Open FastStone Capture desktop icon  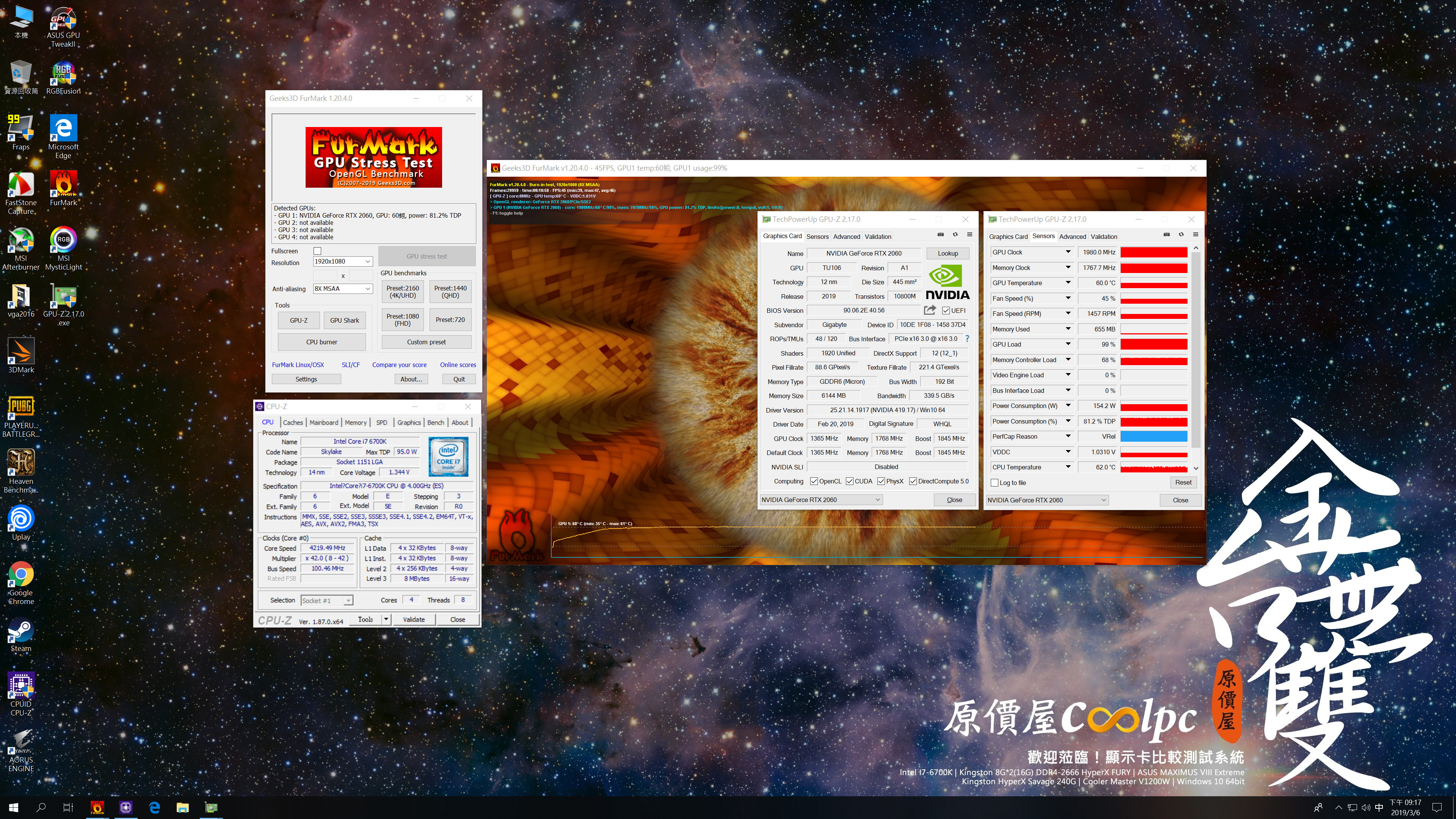[x=21, y=193]
